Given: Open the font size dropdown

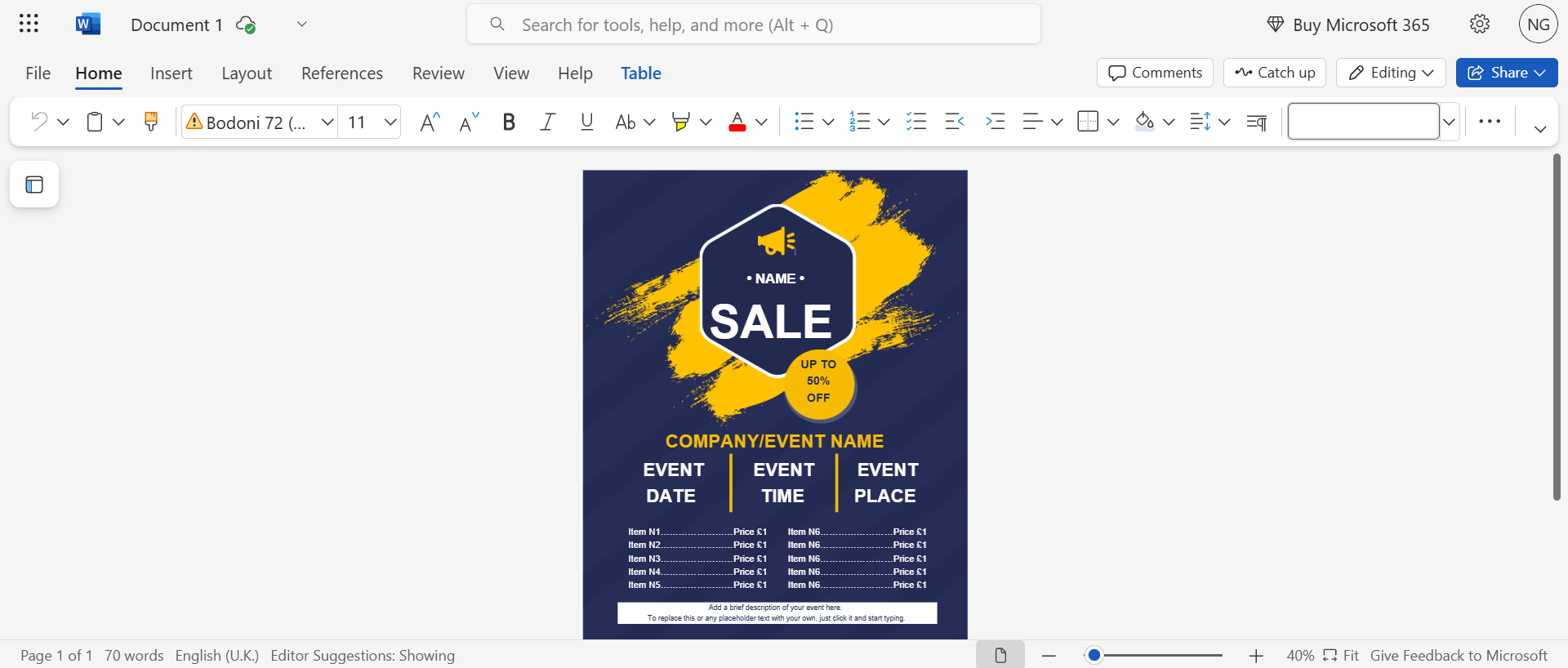Looking at the screenshot, I should [390, 122].
